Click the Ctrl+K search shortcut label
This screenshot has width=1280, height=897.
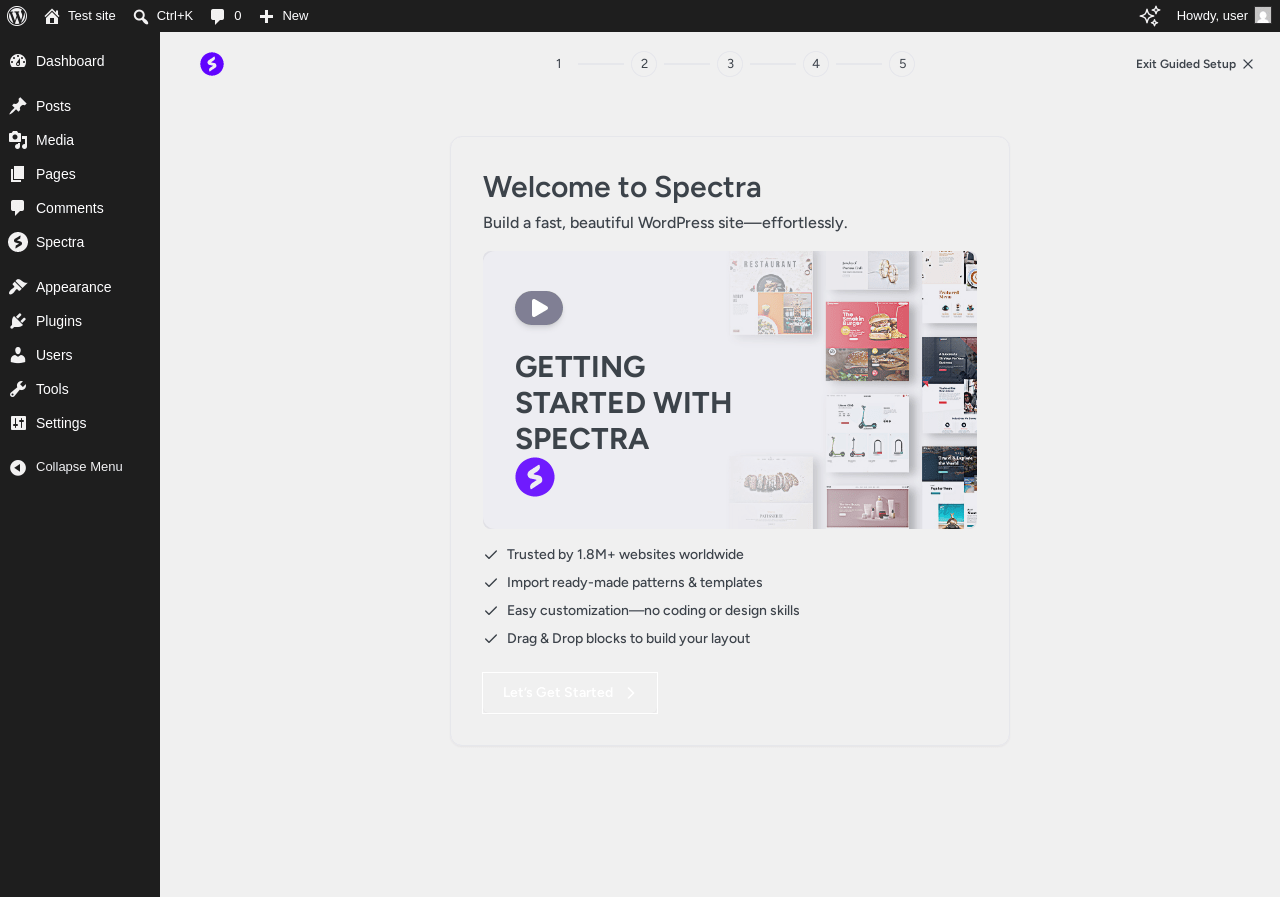pos(175,16)
